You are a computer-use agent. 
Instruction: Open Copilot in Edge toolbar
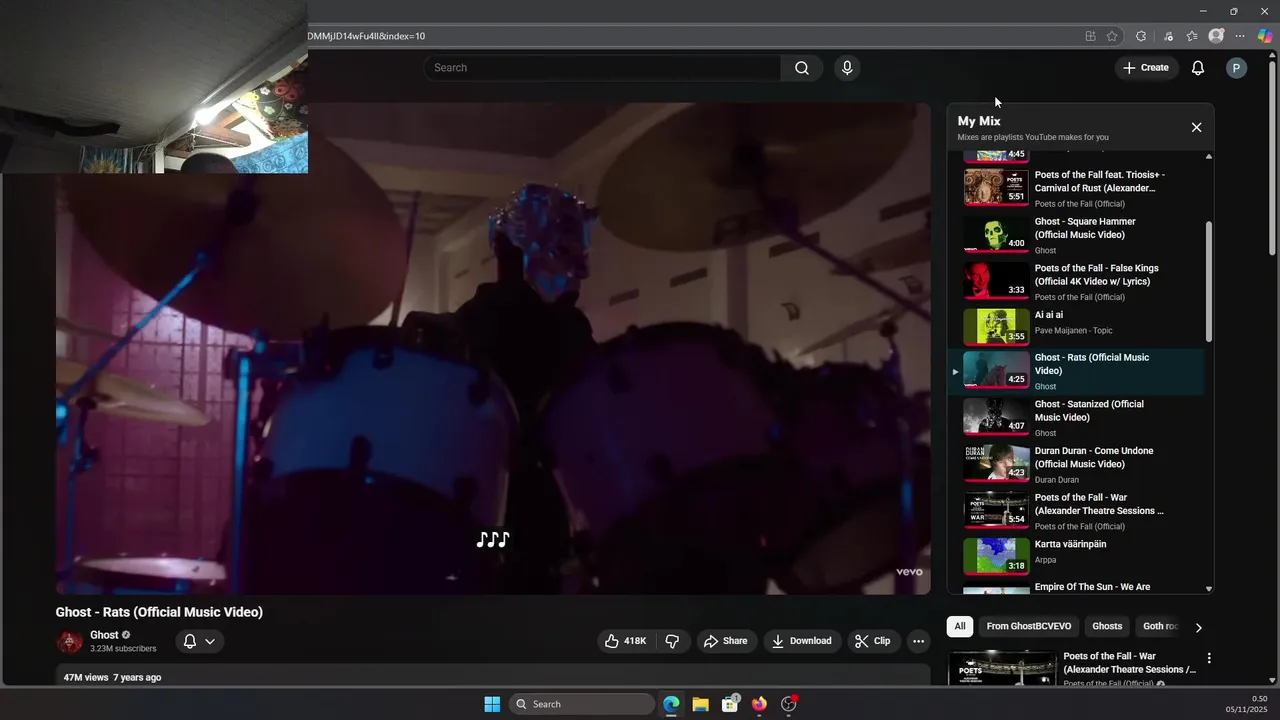click(1265, 36)
